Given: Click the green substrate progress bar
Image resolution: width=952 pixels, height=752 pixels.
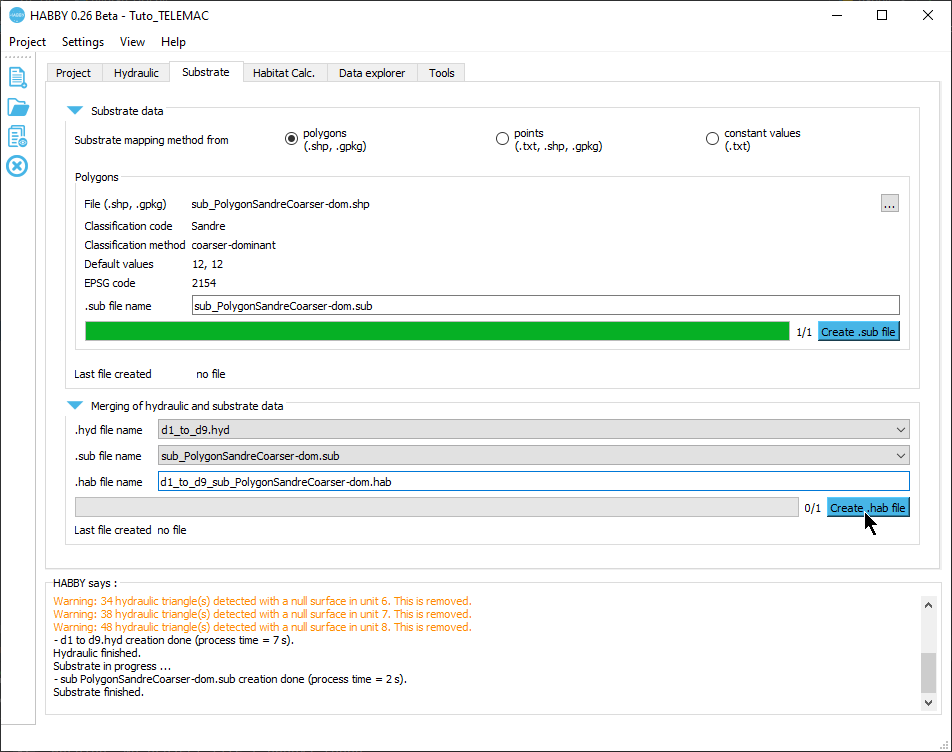Looking at the screenshot, I should click(437, 332).
